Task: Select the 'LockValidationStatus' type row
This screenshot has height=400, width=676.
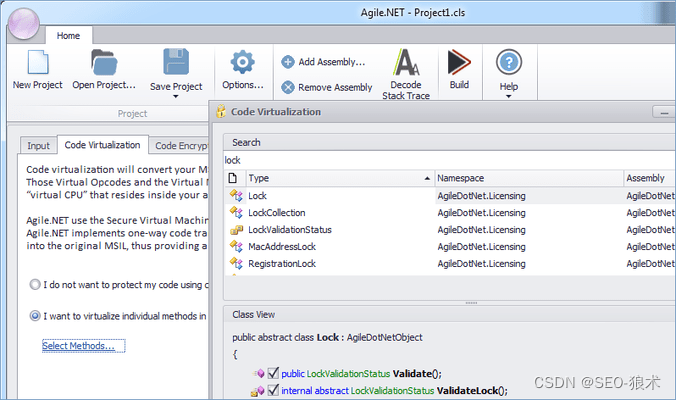Action: 450,230
